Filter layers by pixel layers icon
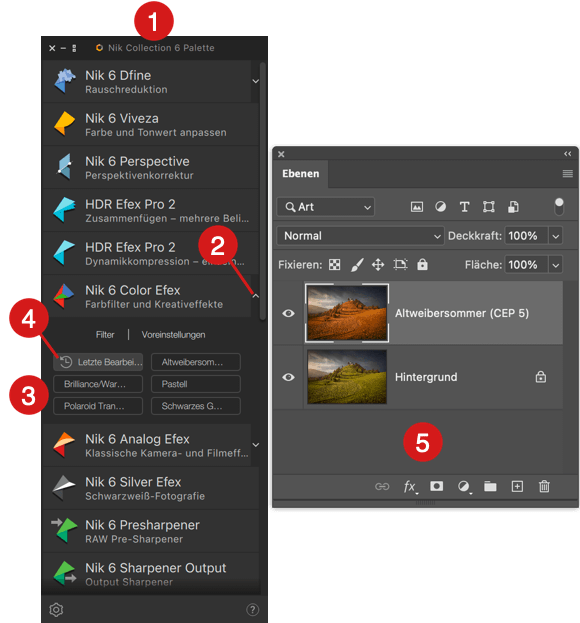Image resolution: width=580 pixels, height=623 pixels. [417, 207]
